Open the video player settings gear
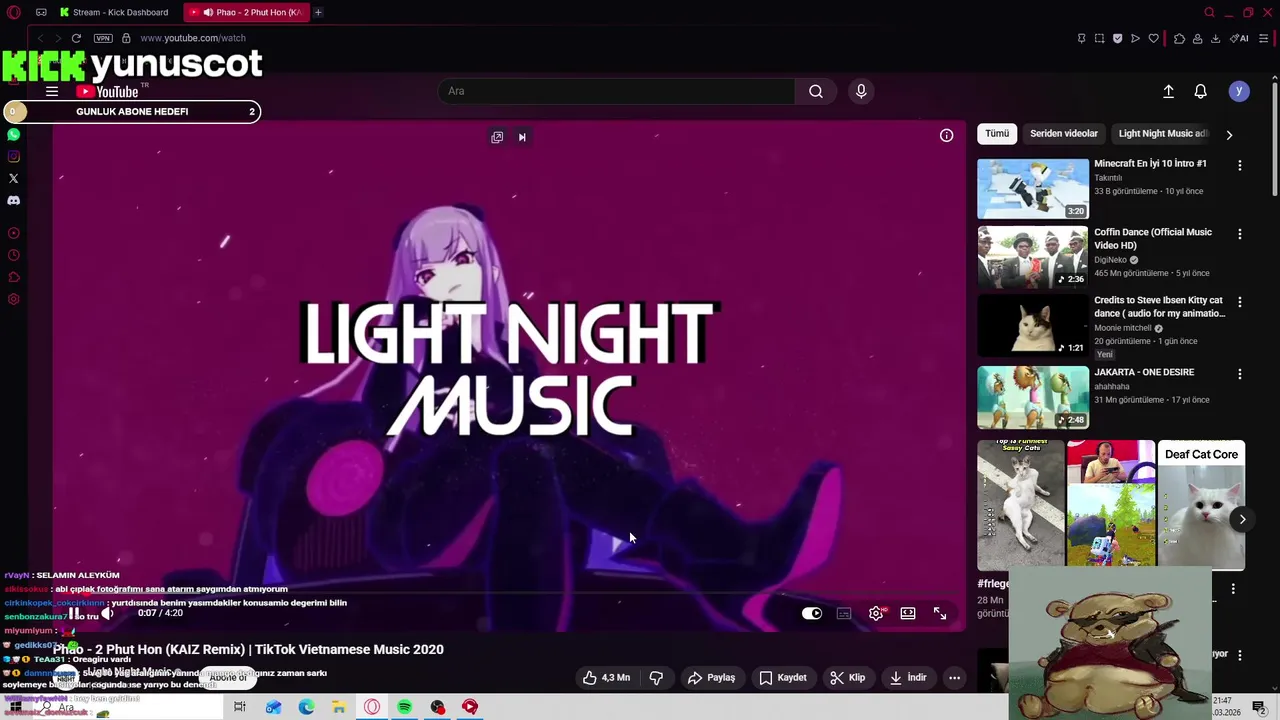The image size is (1280, 720). [x=876, y=613]
